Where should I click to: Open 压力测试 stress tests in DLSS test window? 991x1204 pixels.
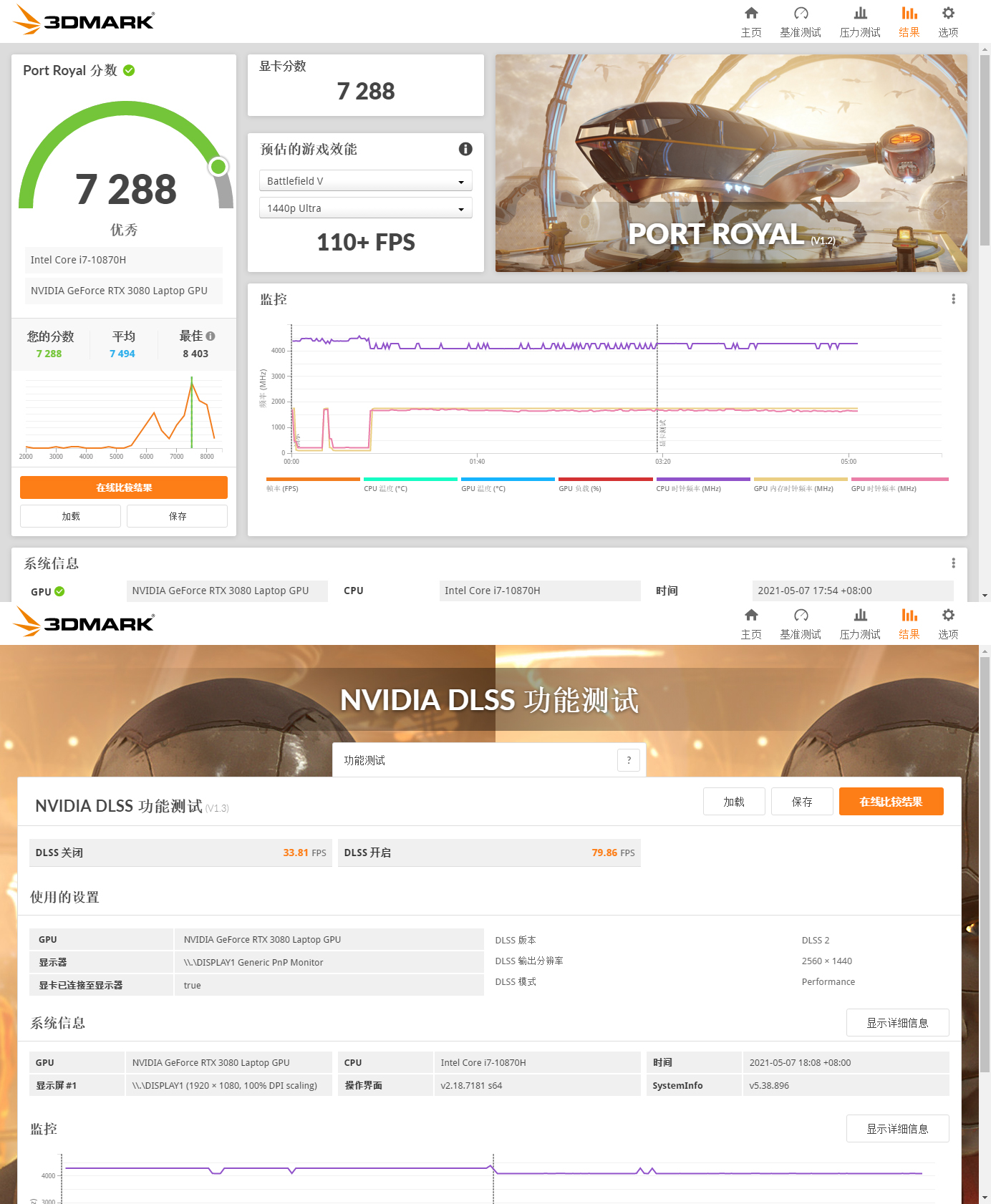pyautogui.click(x=860, y=623)
